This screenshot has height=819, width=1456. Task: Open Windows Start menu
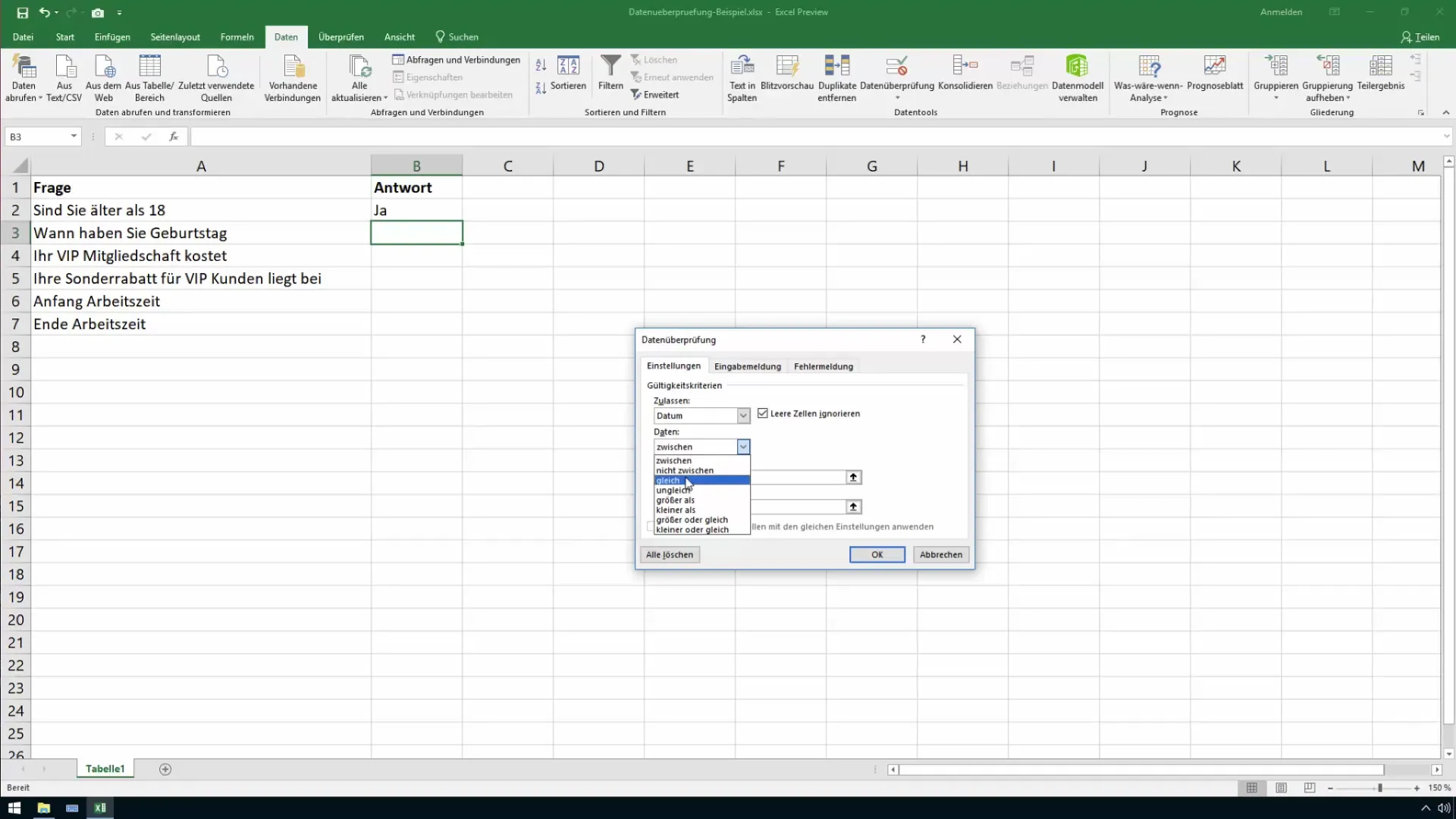[x=14, y=808]
